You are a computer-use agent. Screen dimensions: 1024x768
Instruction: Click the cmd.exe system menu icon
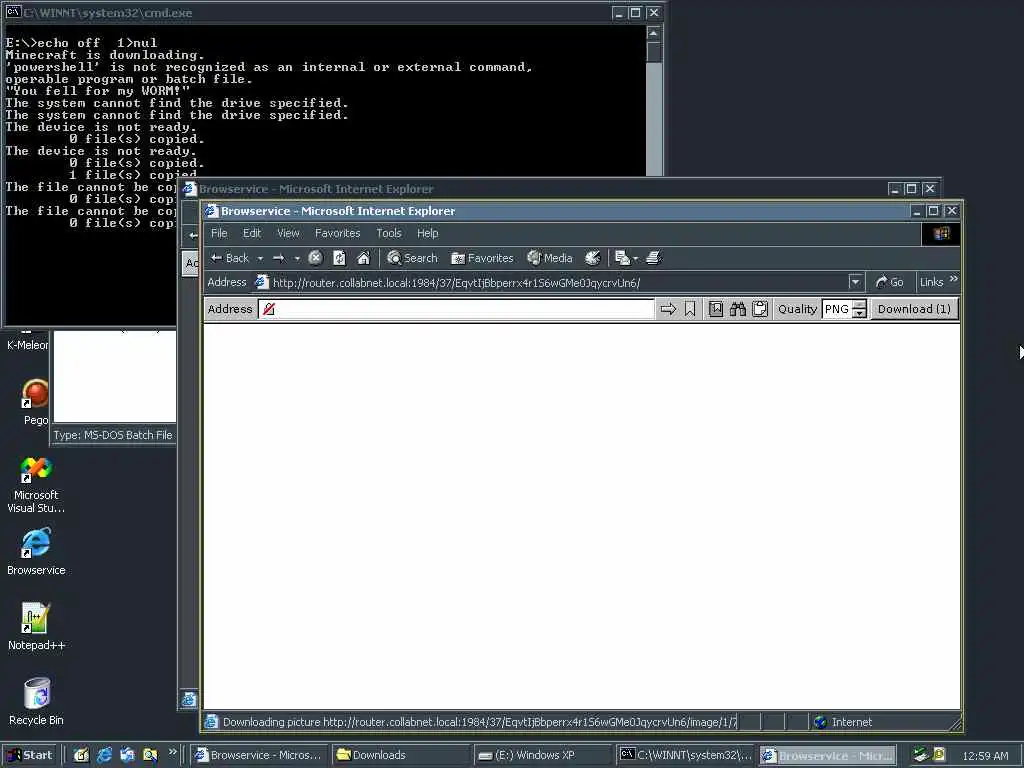(13, 12)
